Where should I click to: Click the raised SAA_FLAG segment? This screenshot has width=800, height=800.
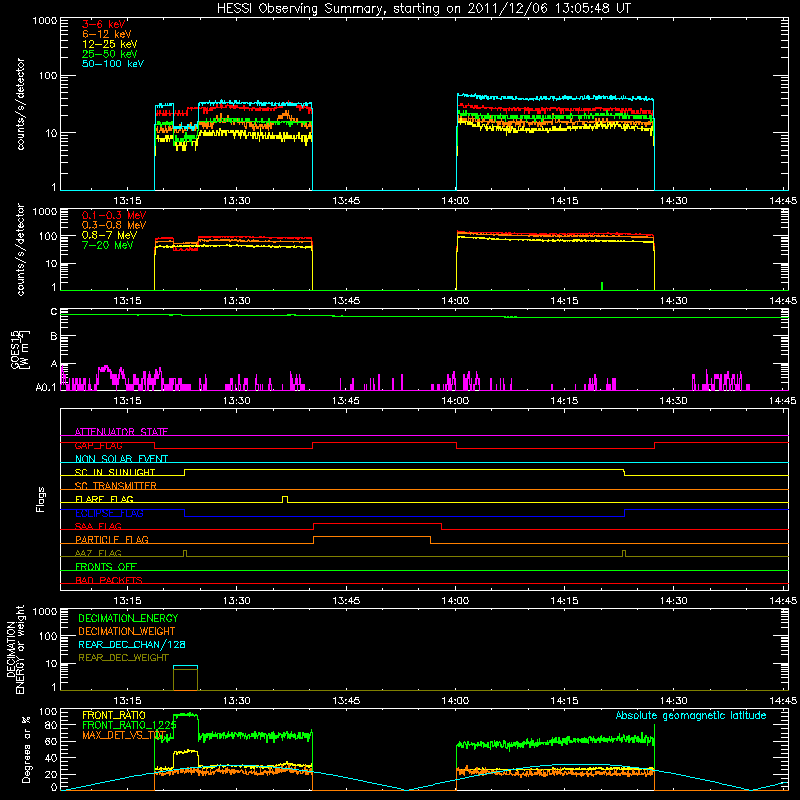pos(378,524)
